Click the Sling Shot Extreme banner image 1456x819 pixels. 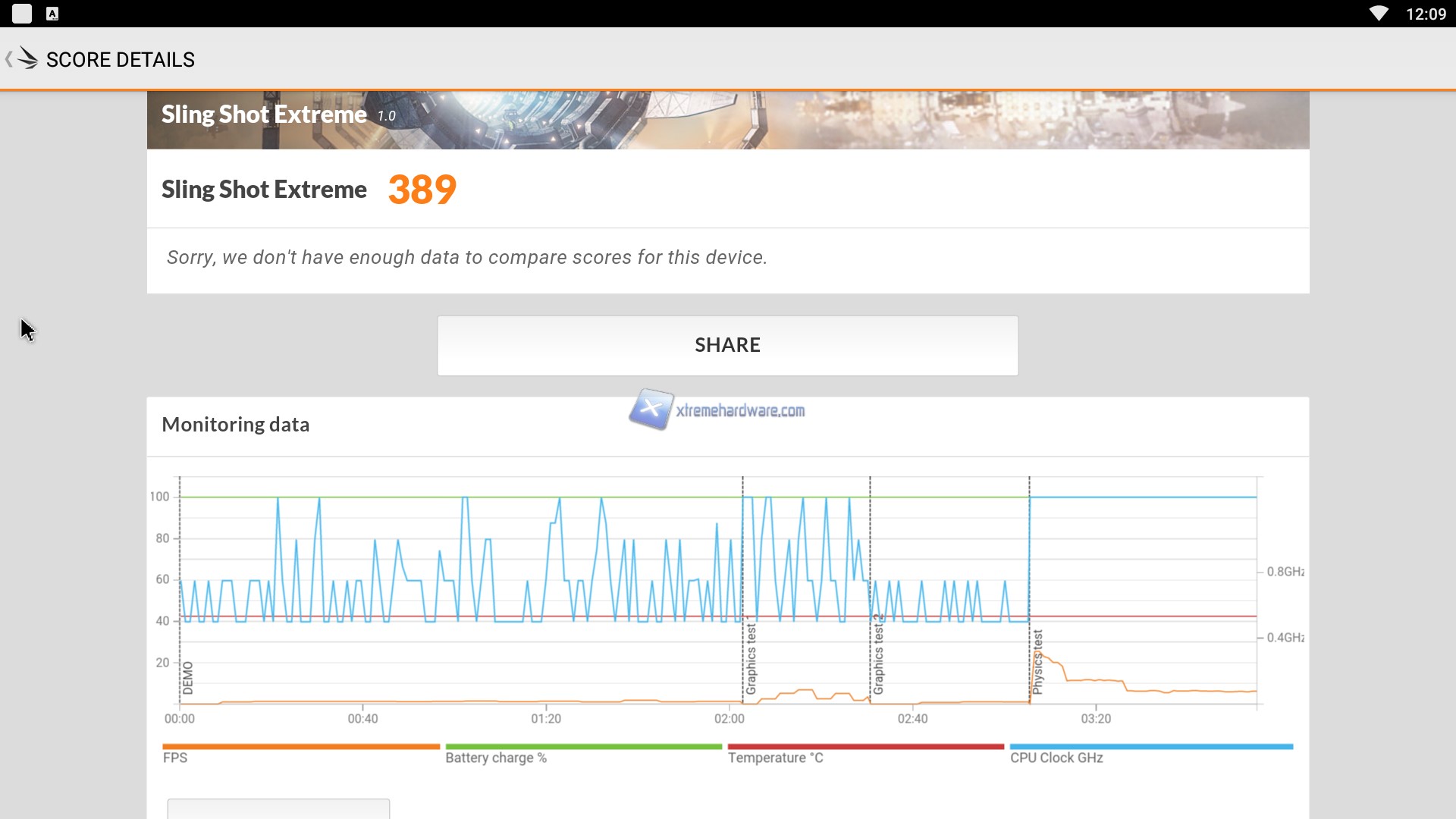pyautogui.click(x=728, y=120)
